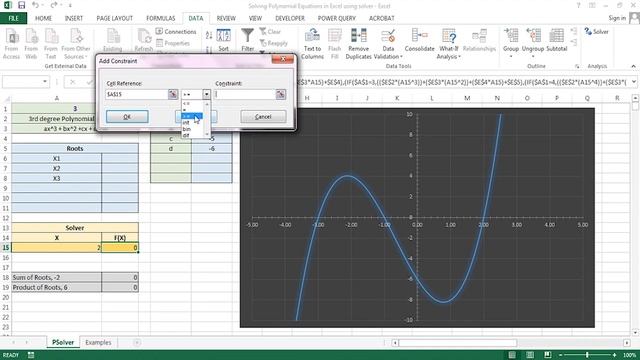The image size is (640, 360).
Task: Click OK in Add Constraint dialog
Action: click(127, 117)
